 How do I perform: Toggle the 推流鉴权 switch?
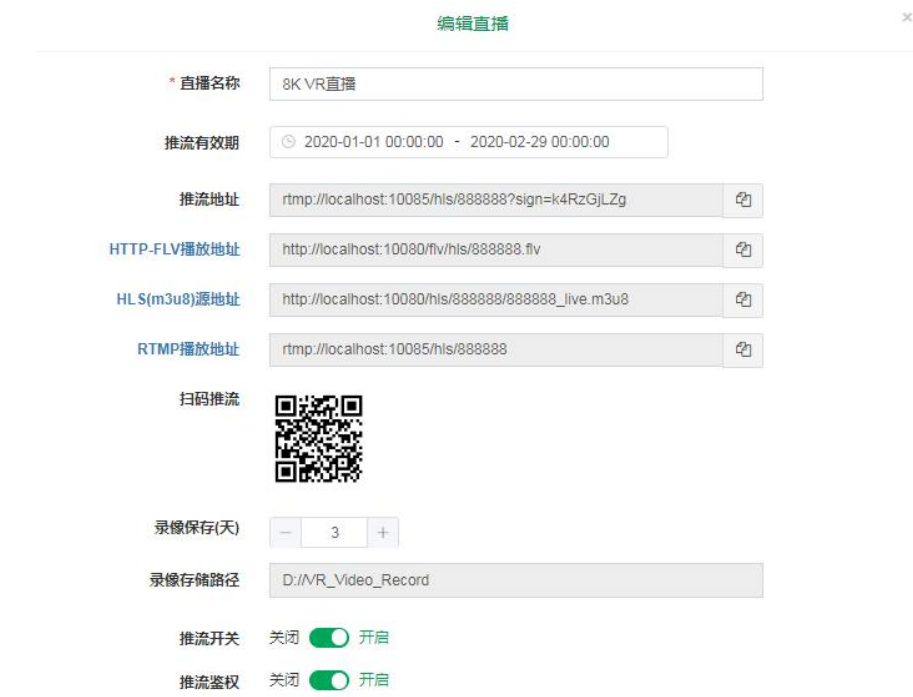pos(329,680)
